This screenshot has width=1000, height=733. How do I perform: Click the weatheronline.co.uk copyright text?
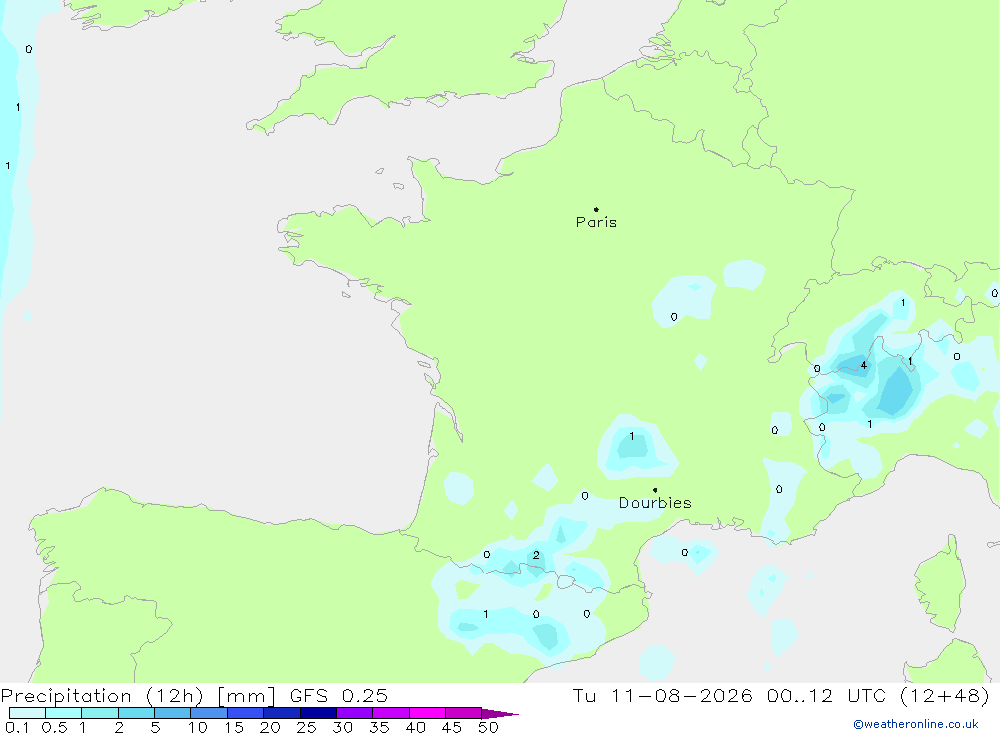pos(915,724)
